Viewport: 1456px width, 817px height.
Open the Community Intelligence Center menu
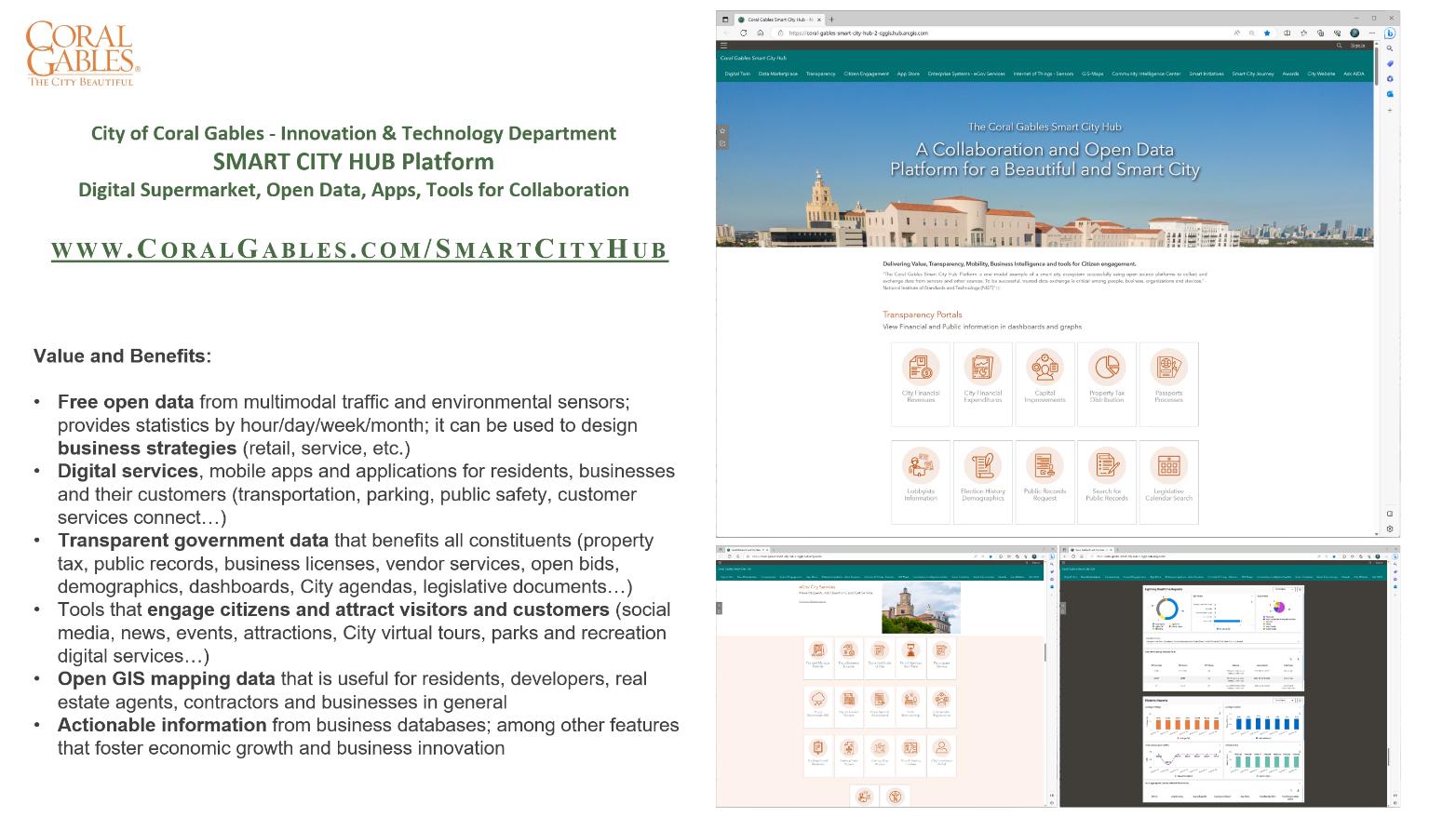point(1146,74)
